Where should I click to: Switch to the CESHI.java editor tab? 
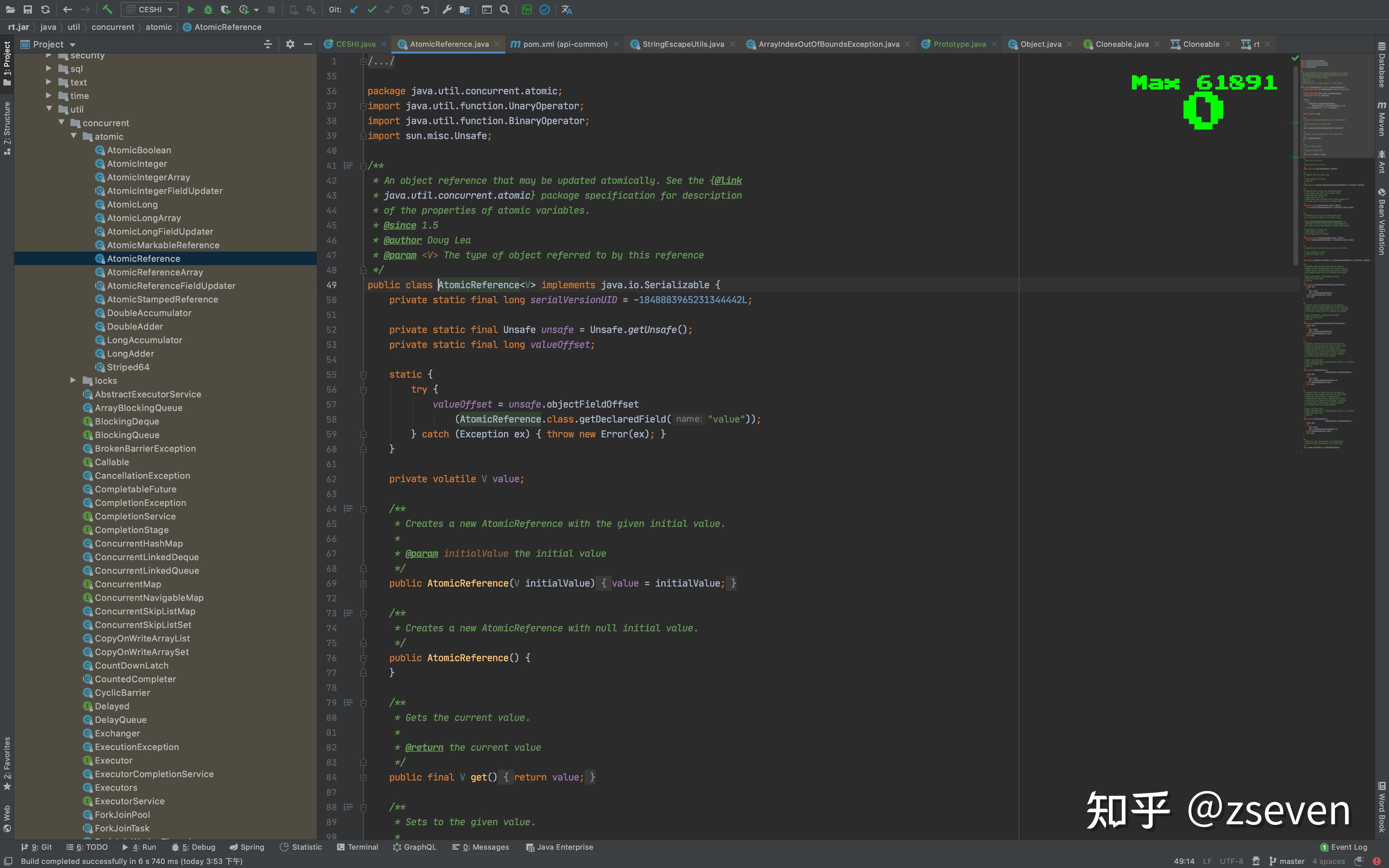click(355, 44)
